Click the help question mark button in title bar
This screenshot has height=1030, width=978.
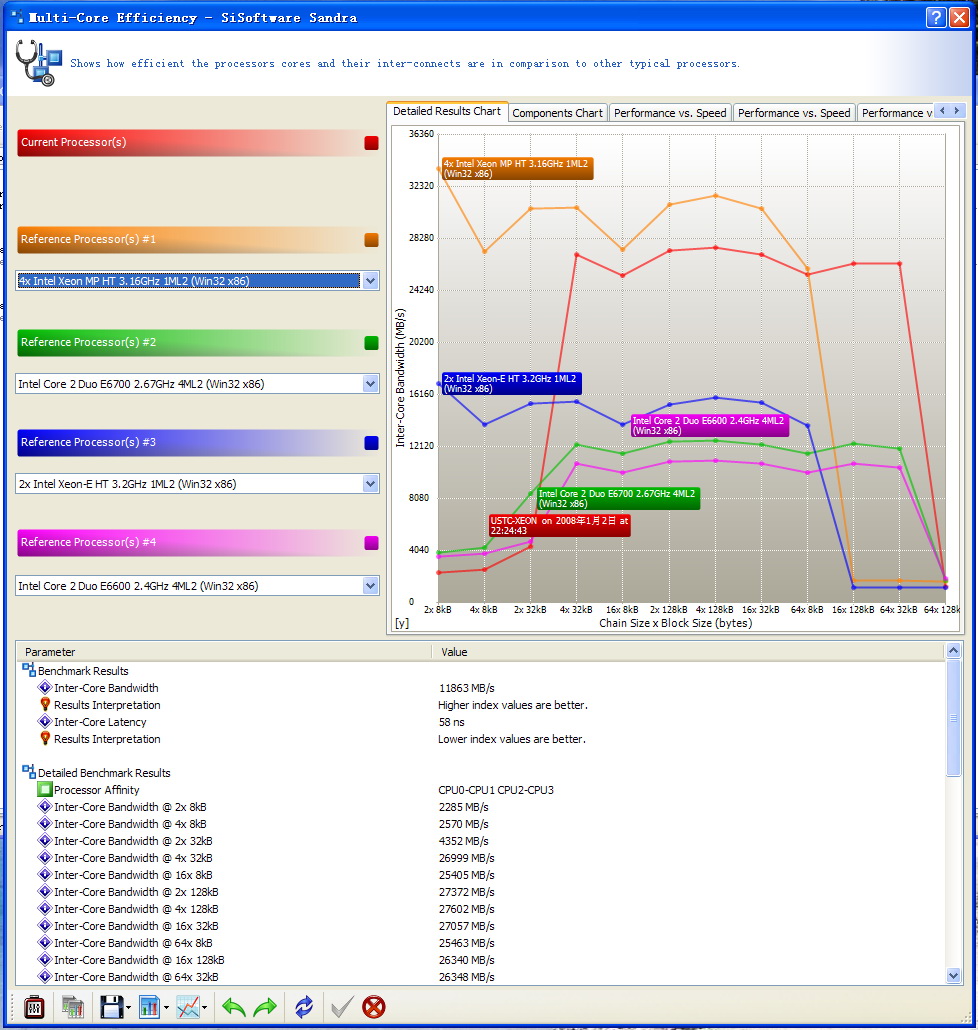(x=935, y=17)
